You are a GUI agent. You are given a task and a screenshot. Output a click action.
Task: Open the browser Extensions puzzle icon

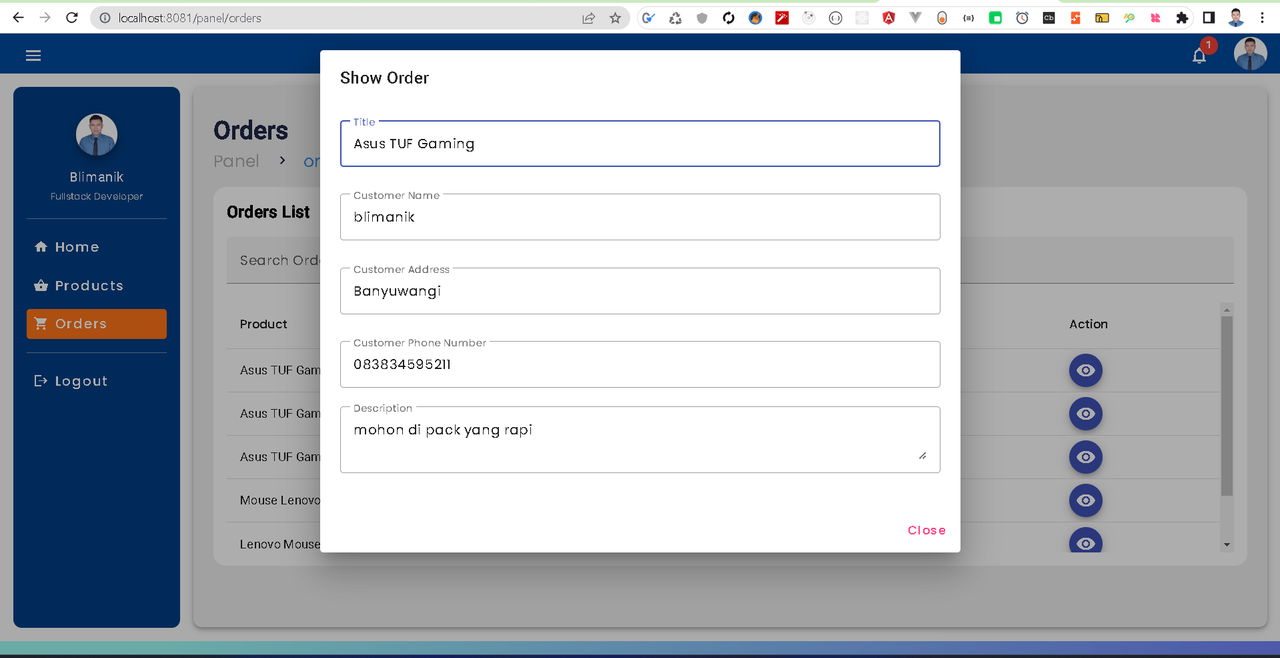pos(1182,18)
